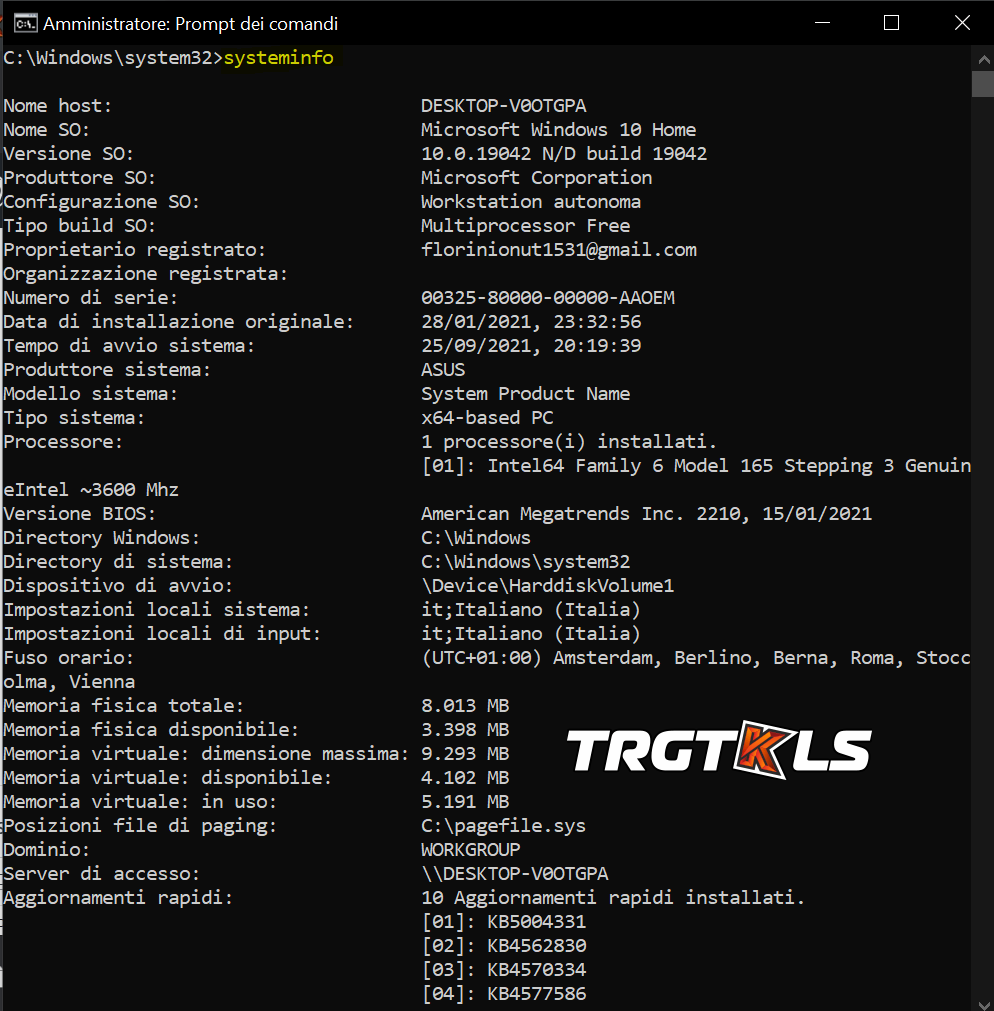Screen dimensions: 994x1011
Task: Click the host name value DESKTOP-V0OTGPA at top
Action: 503,106
